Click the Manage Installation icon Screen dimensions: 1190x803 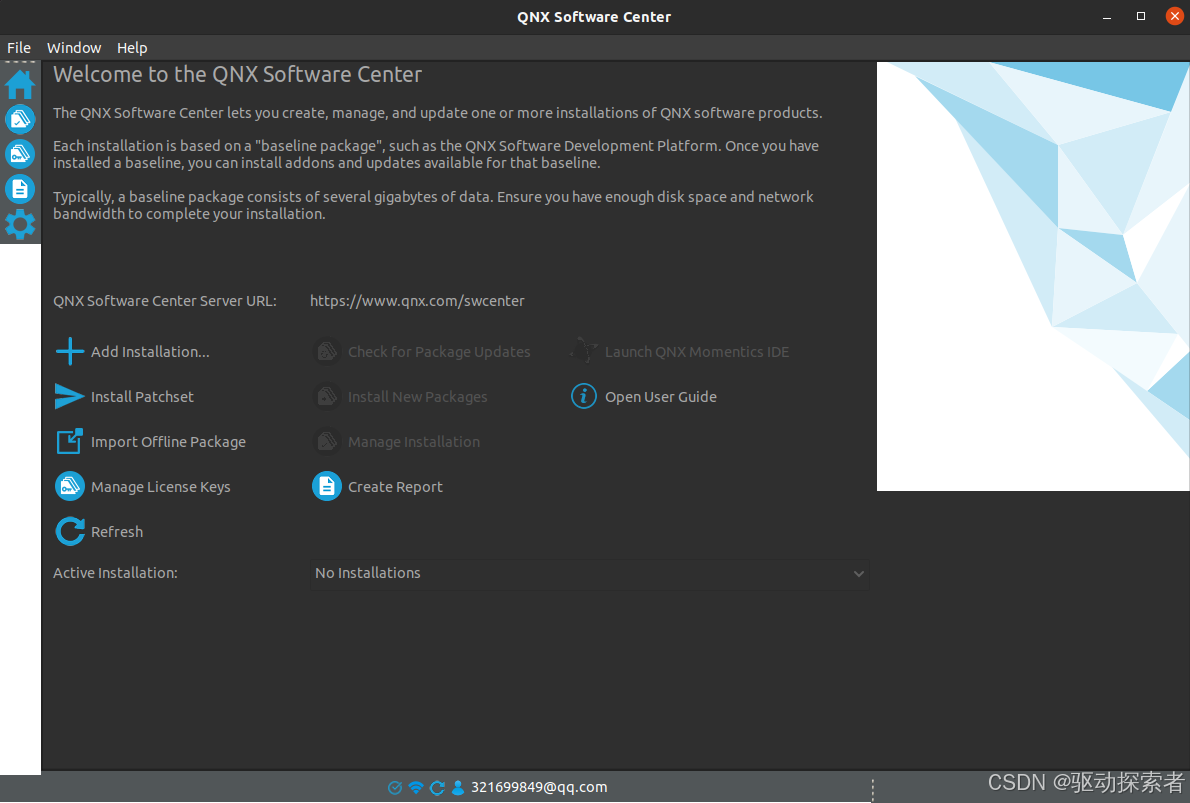[327, 441]
